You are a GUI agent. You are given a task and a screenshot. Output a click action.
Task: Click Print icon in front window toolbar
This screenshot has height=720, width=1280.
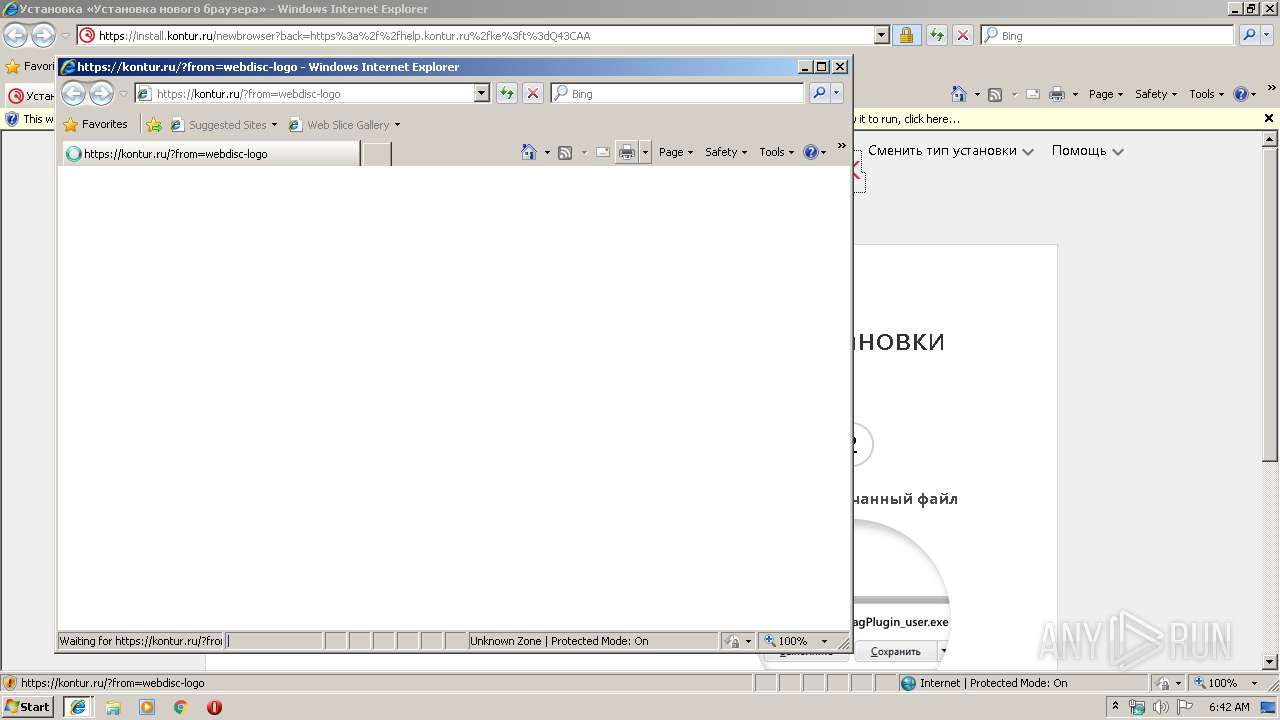[627, 152]
